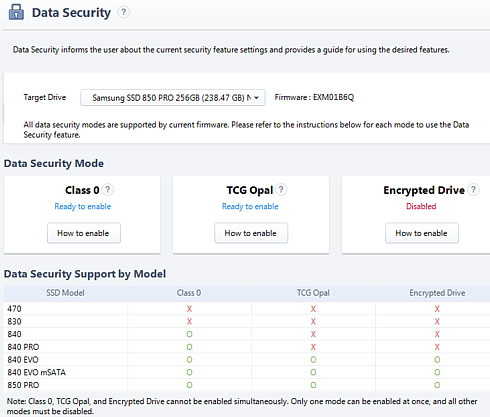Click the SSD Model column header
The image size is (490, 417).
(x=65, y=293)
